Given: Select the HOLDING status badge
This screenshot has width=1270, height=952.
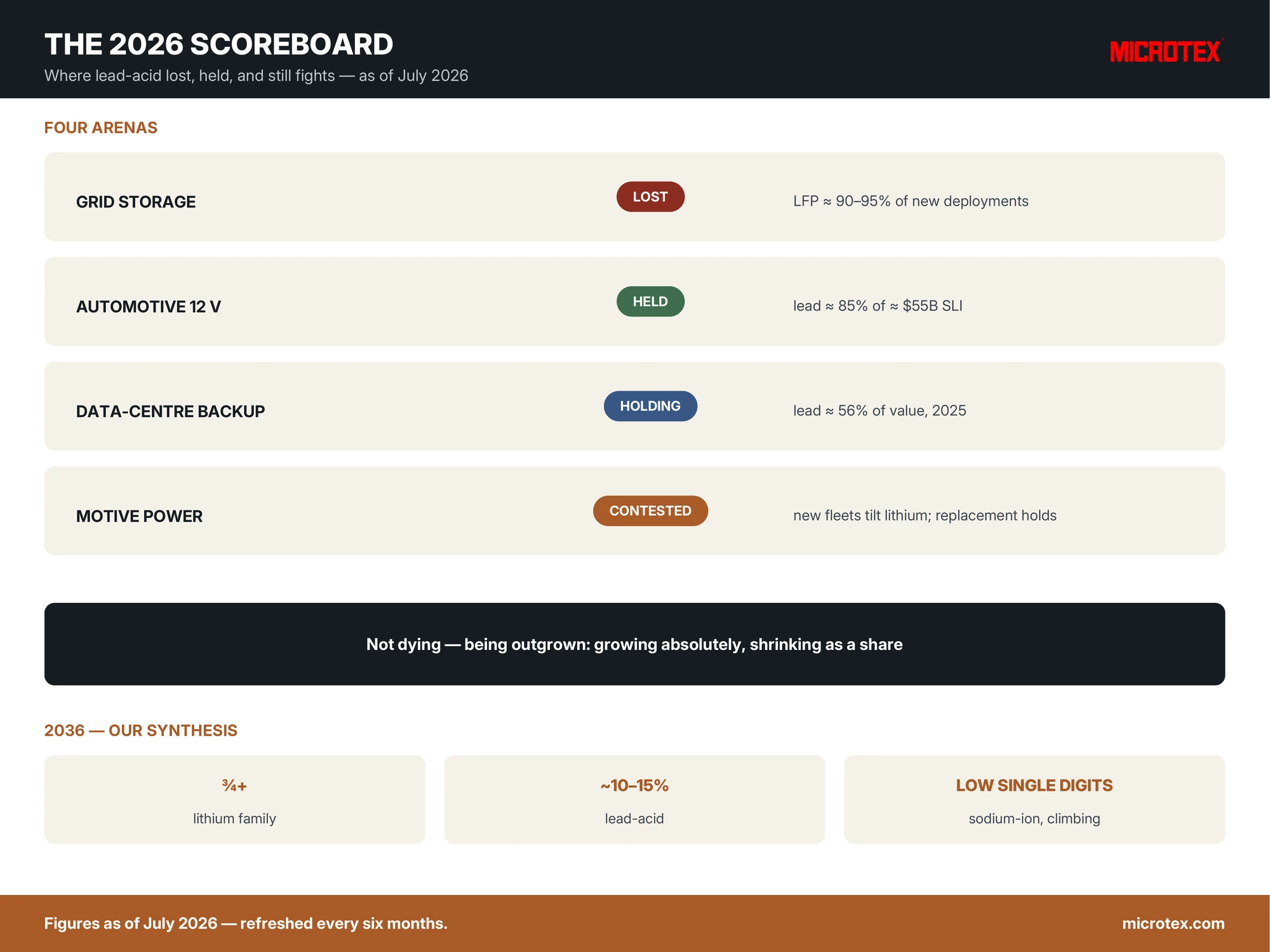Looking at the screenshot, I should (650, 406).
